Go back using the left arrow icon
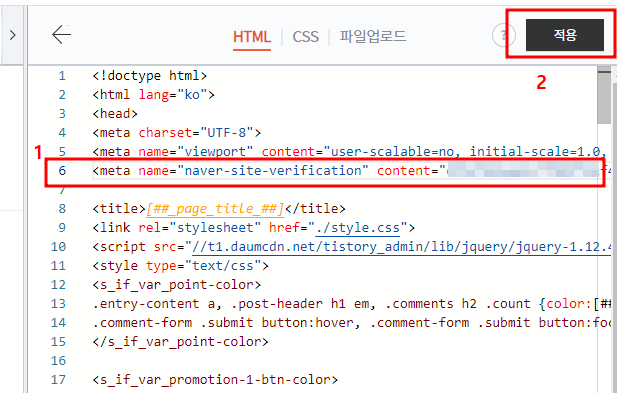This screenshot has height=393, width=617. pyautogui.click(x=61, y=35)
